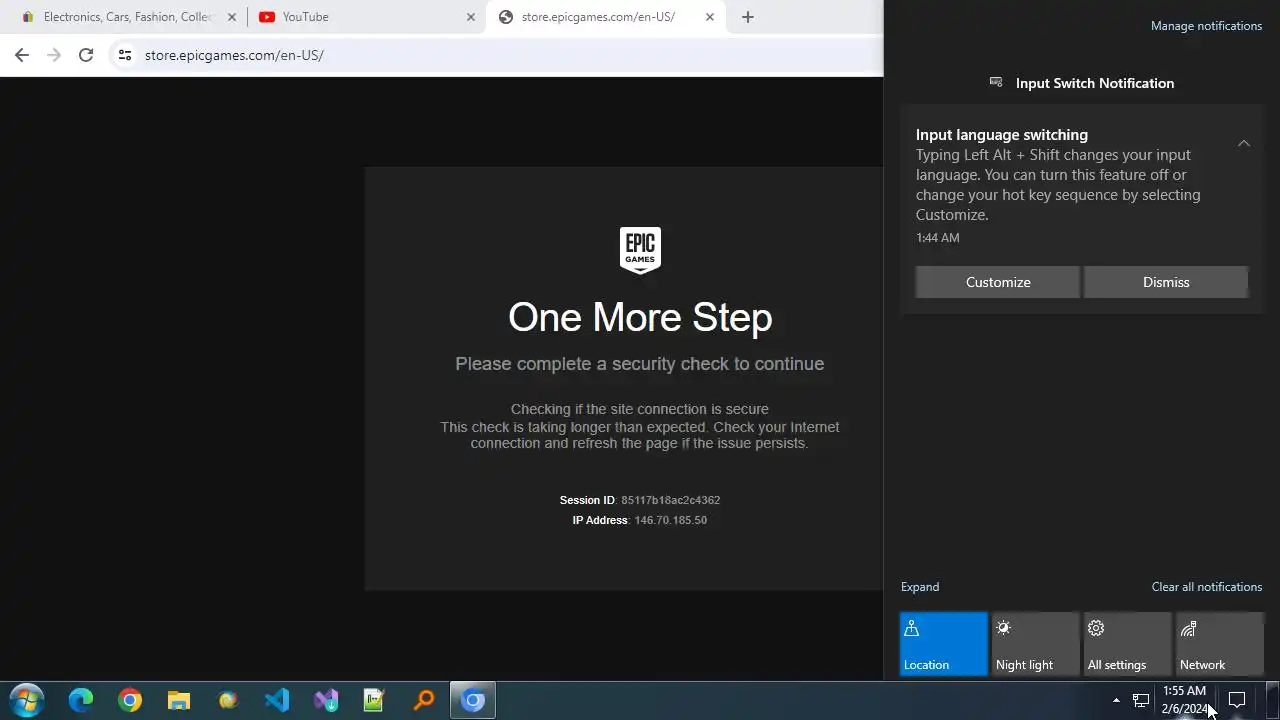Screen dimensions: 1280x720
Task: Open a new browser tab
Action: [747, 17]
